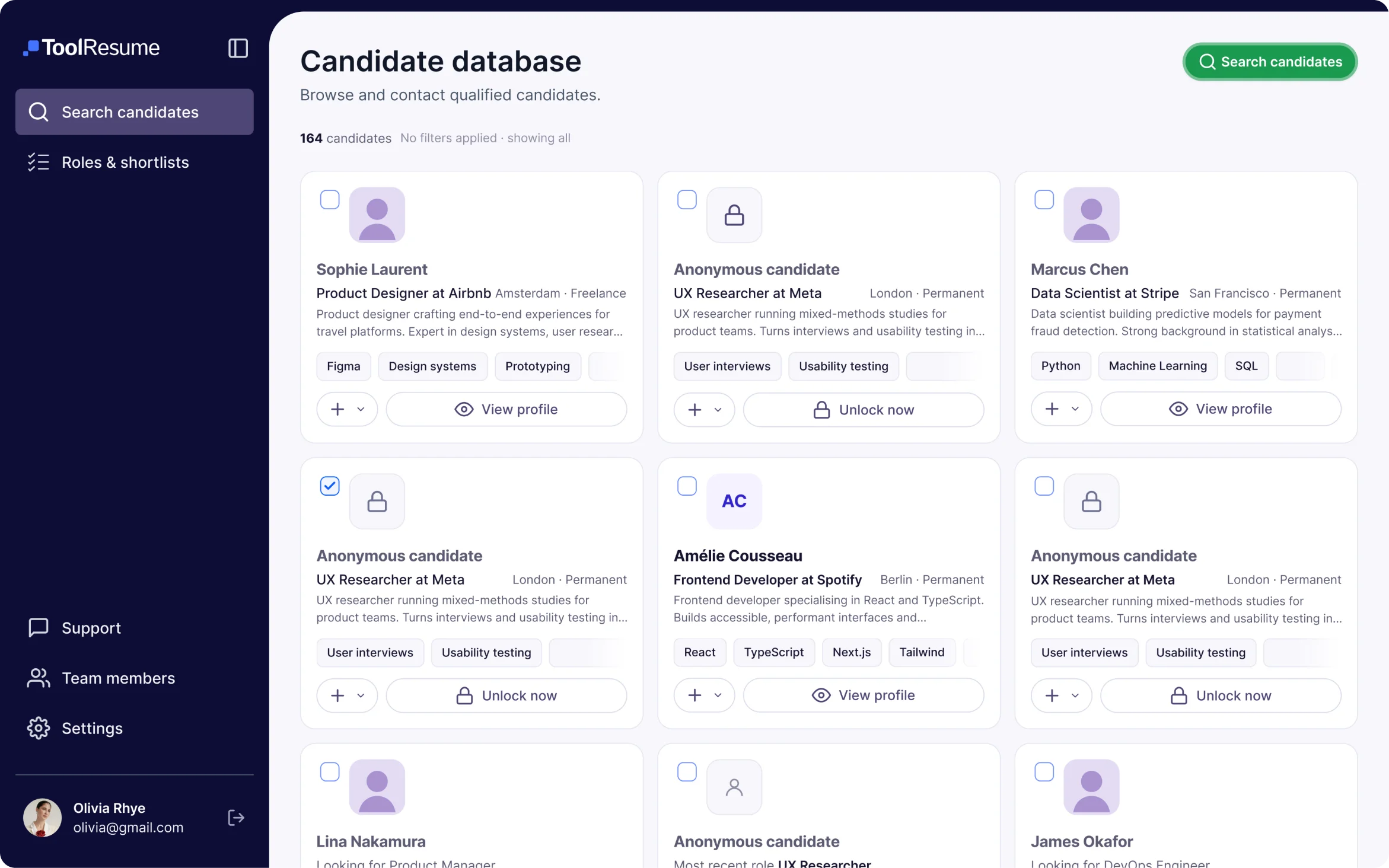The width and height of the screenshot is (1389, 868).
Task: Click the Python skill tag
Action: pyautogui.click(x=1060, y=366)
